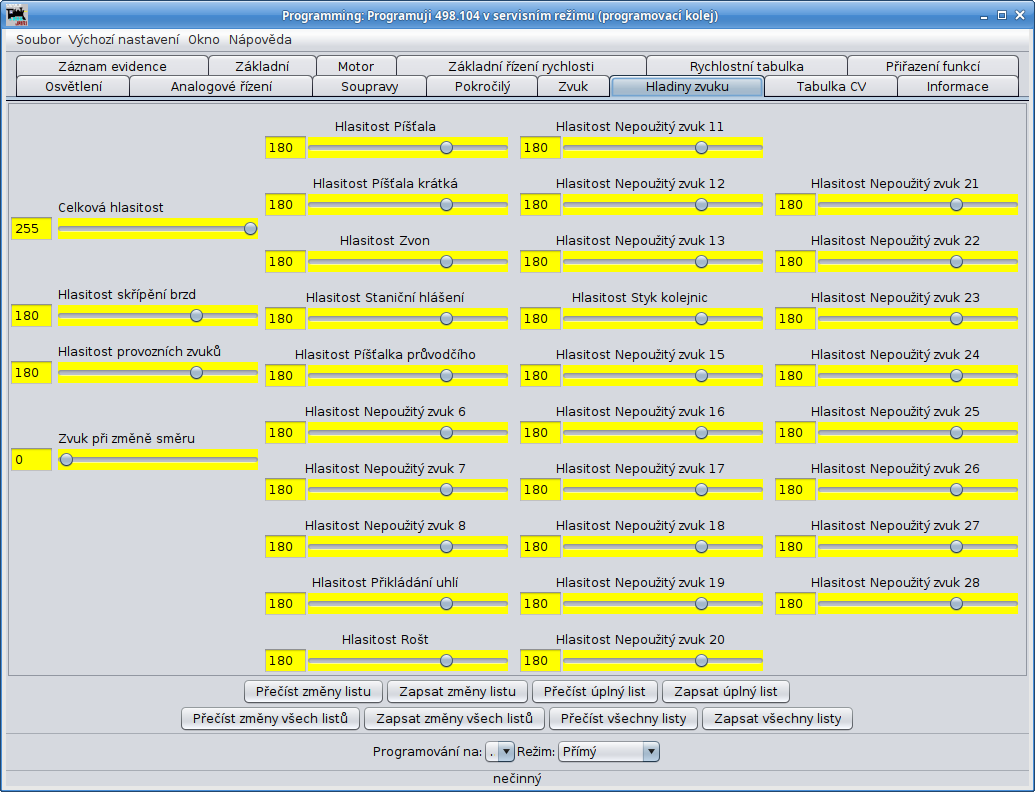Open the Soubor menu
The height and width of the screenshot is (792, 1035).
pyautogui.click(x=38, y=40)
